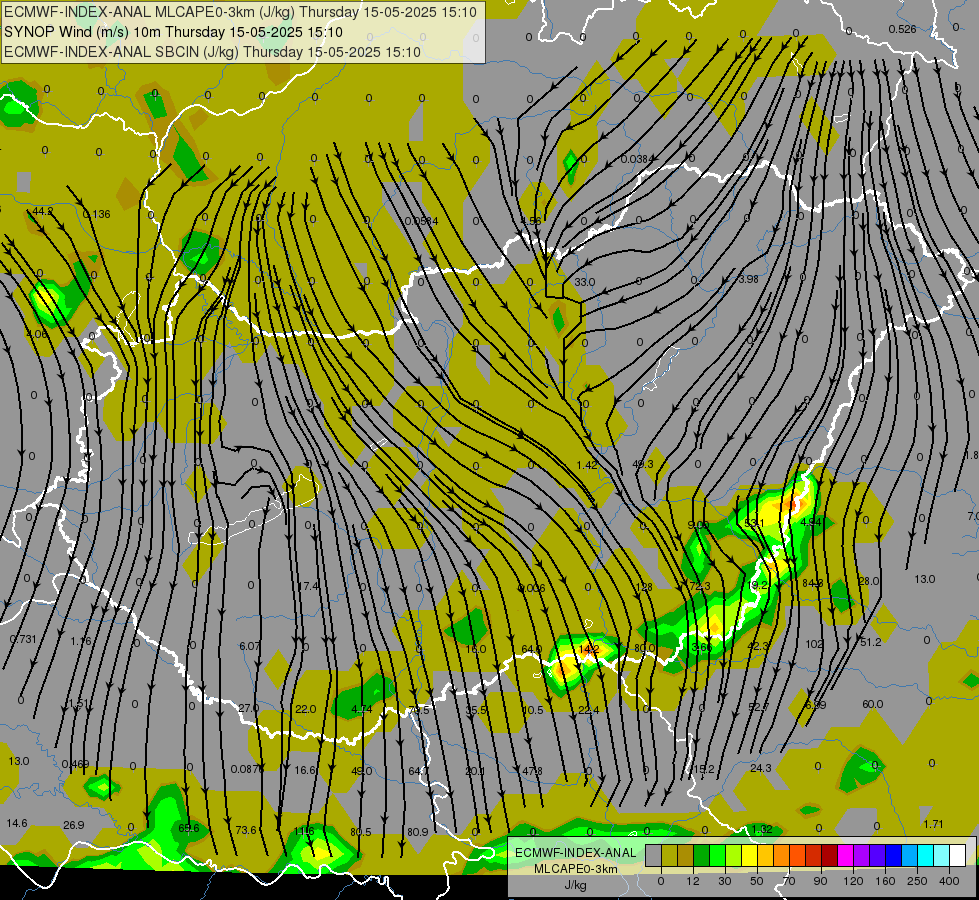The width and height of the screenshot is (979, 900).
Task: Click the legend tick label "90"
Action: tap(820, 881)
